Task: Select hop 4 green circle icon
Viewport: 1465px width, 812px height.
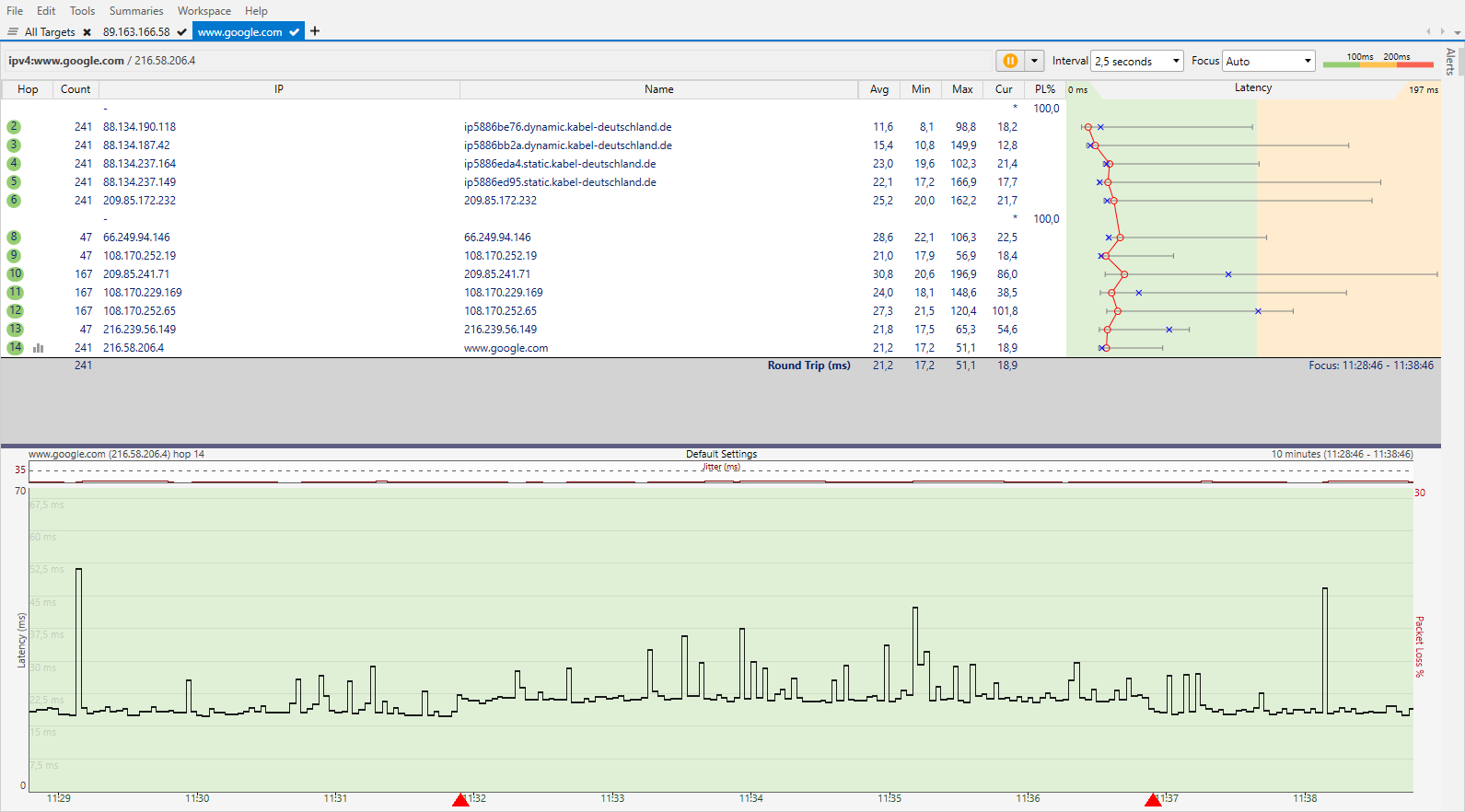Action: 14,164
